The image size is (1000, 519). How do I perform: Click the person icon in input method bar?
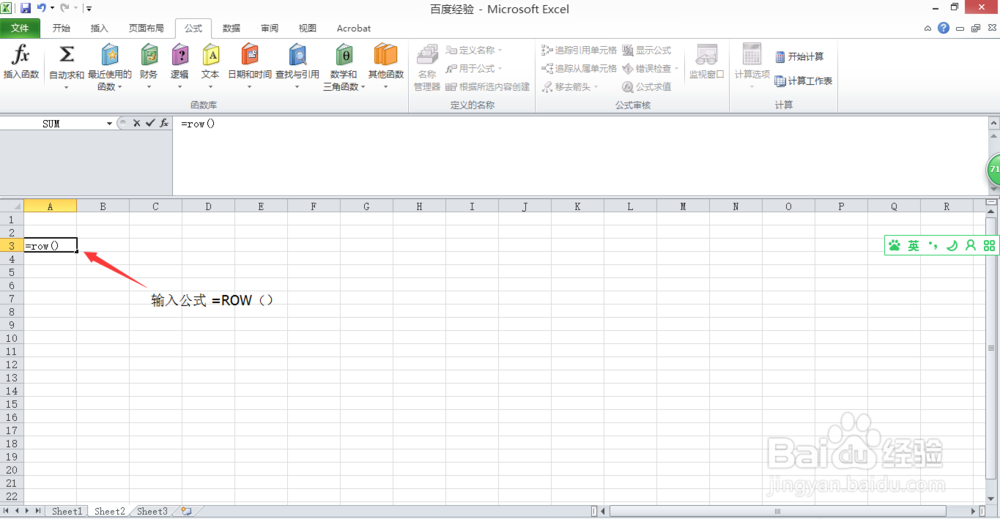tap(971, 245)
